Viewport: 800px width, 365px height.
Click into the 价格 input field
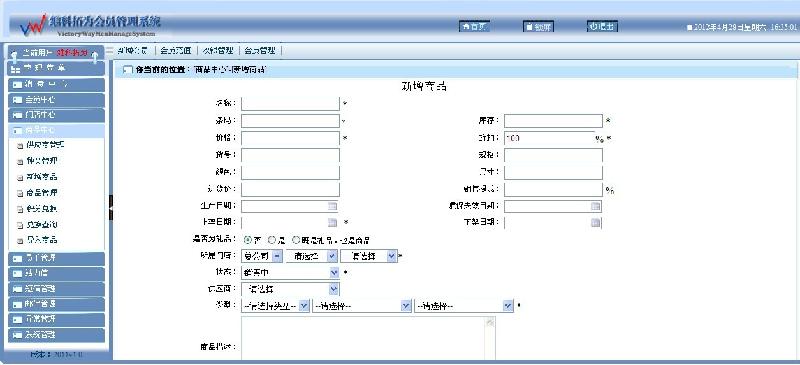point(290,138)
